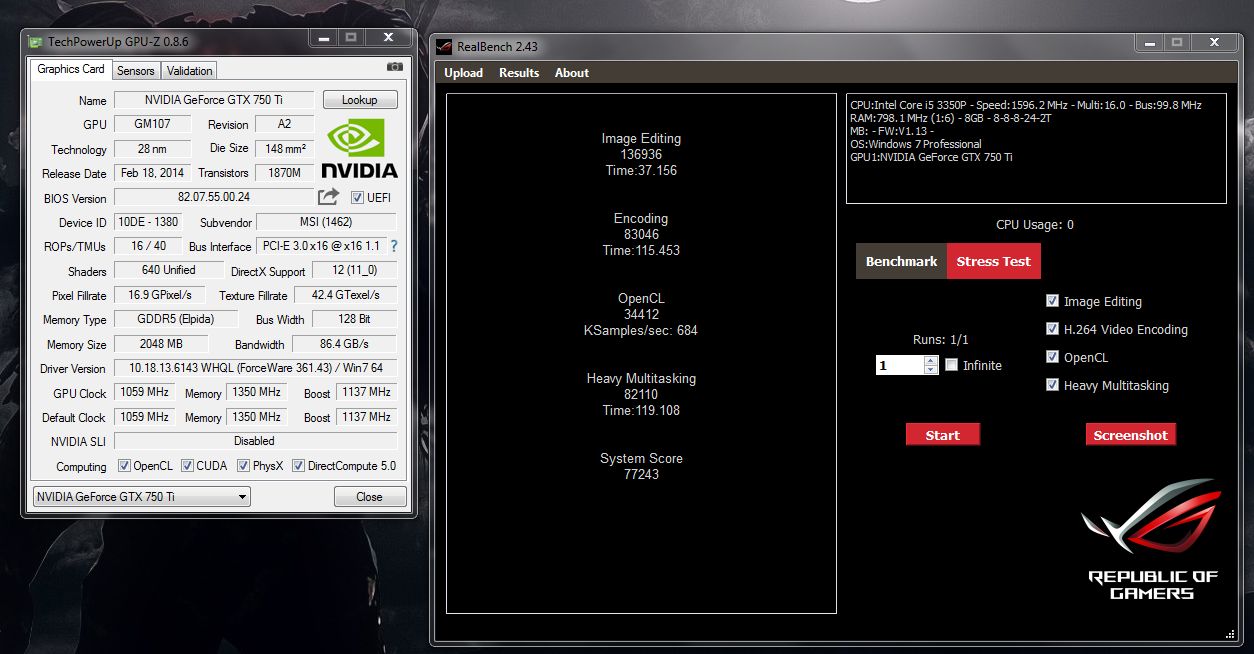The image size is (1254, 654).
Task: Click the RealBench title bar ROG icon
Action: coord(445,46)
